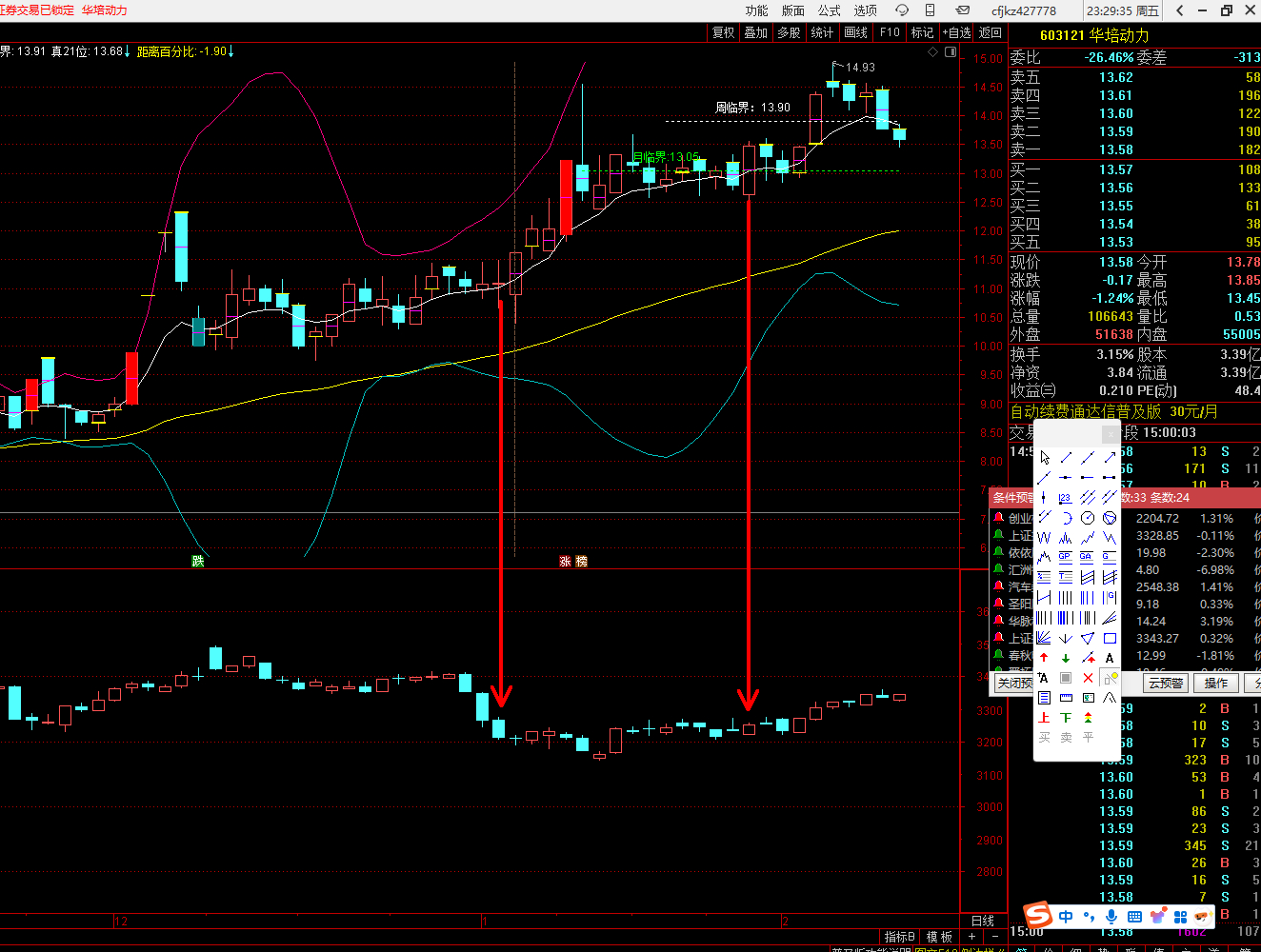Zoom out chart with the − button
This screenshot has height=952, width=1261.
[x=995, y=937]
